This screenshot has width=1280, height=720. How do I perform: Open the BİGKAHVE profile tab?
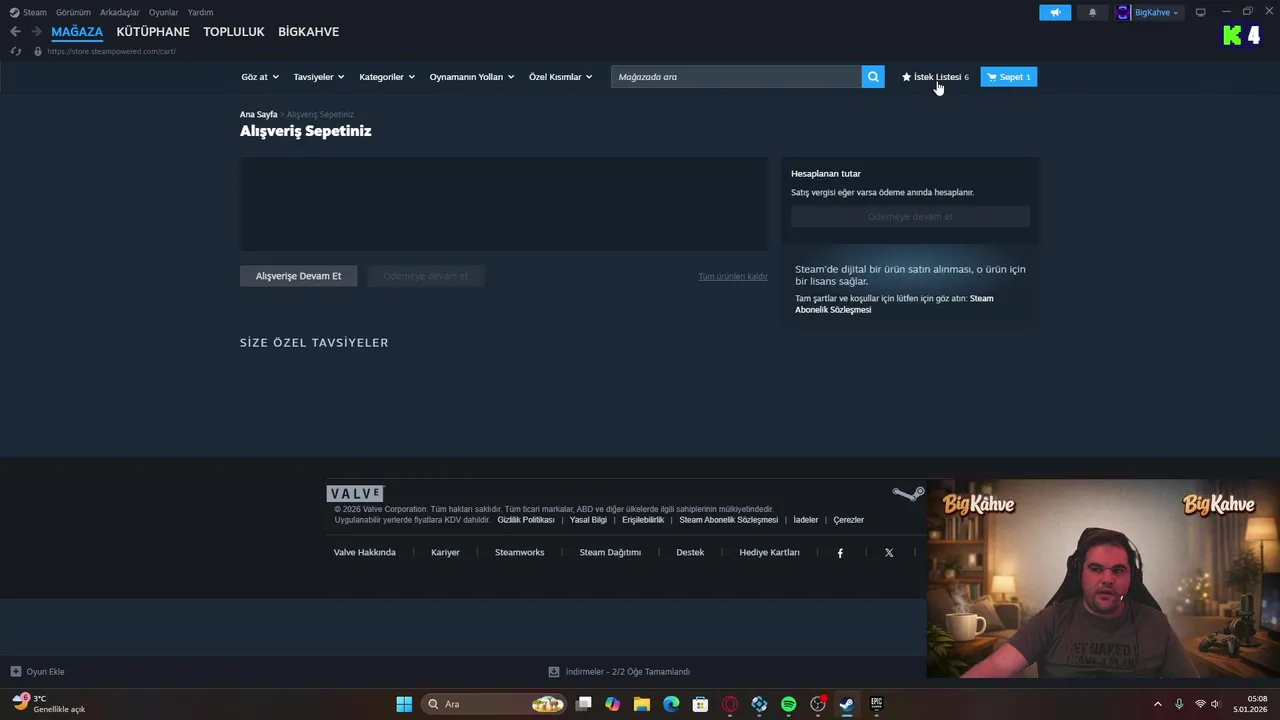[308, 32]
